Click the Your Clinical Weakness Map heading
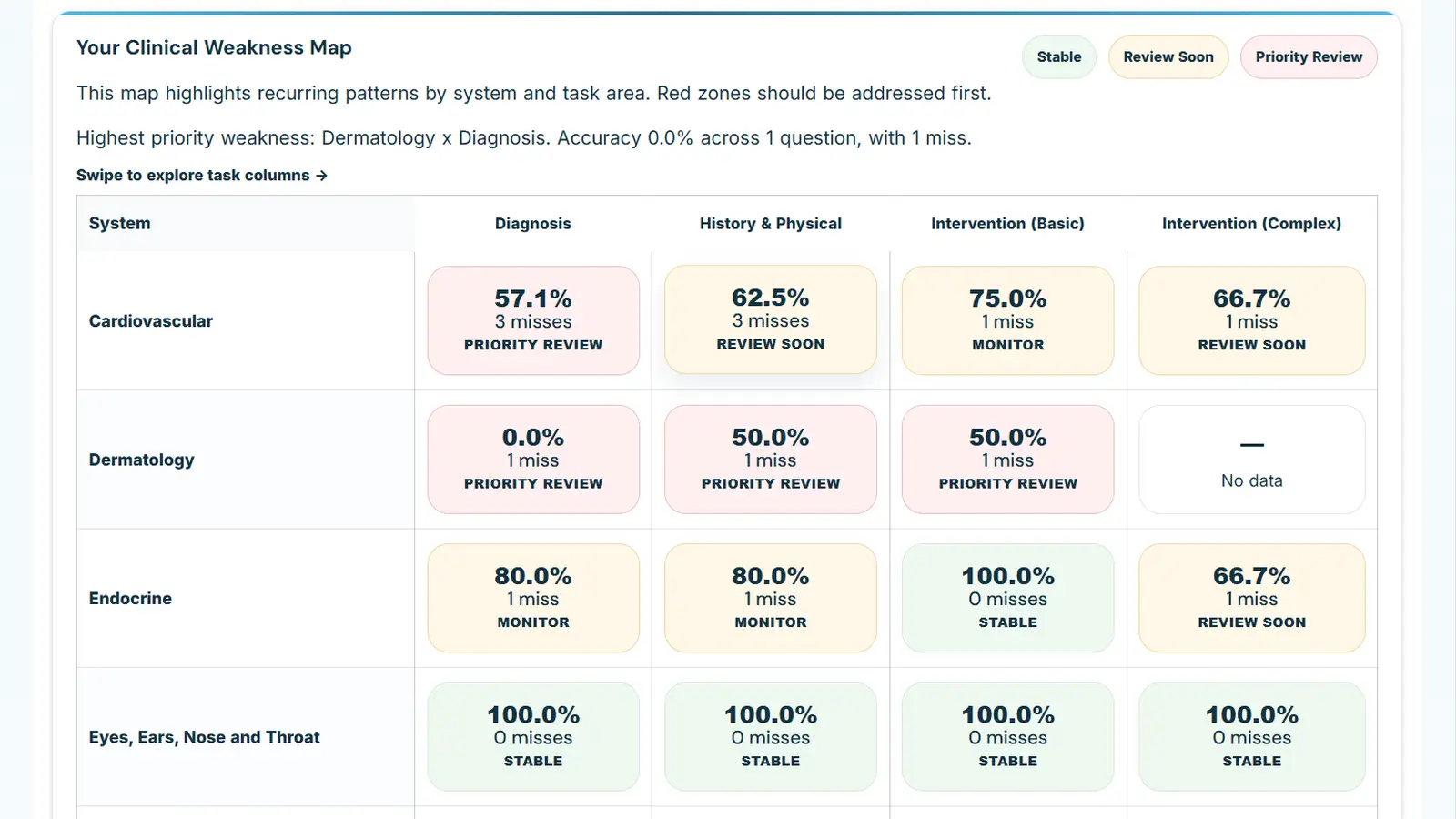1456x819 pixels. point(214,47)
